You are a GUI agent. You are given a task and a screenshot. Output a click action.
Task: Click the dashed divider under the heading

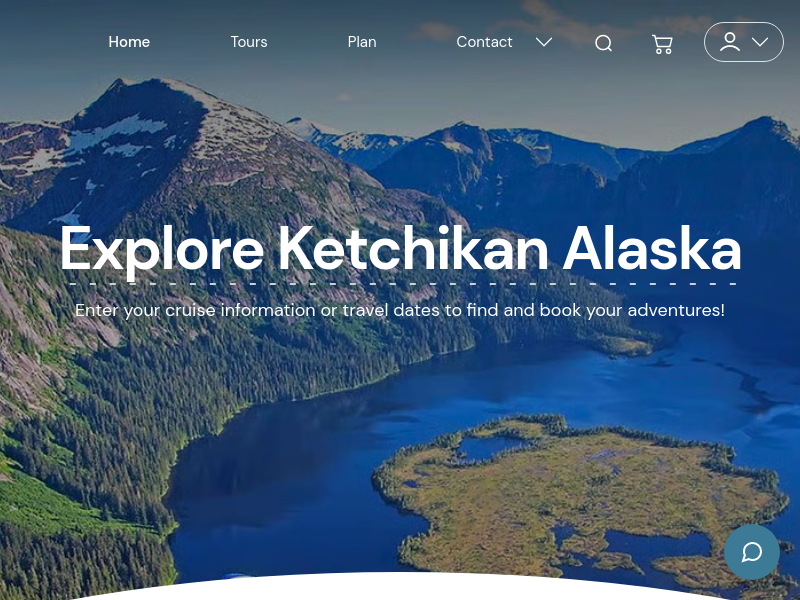[x=403, y=284]
